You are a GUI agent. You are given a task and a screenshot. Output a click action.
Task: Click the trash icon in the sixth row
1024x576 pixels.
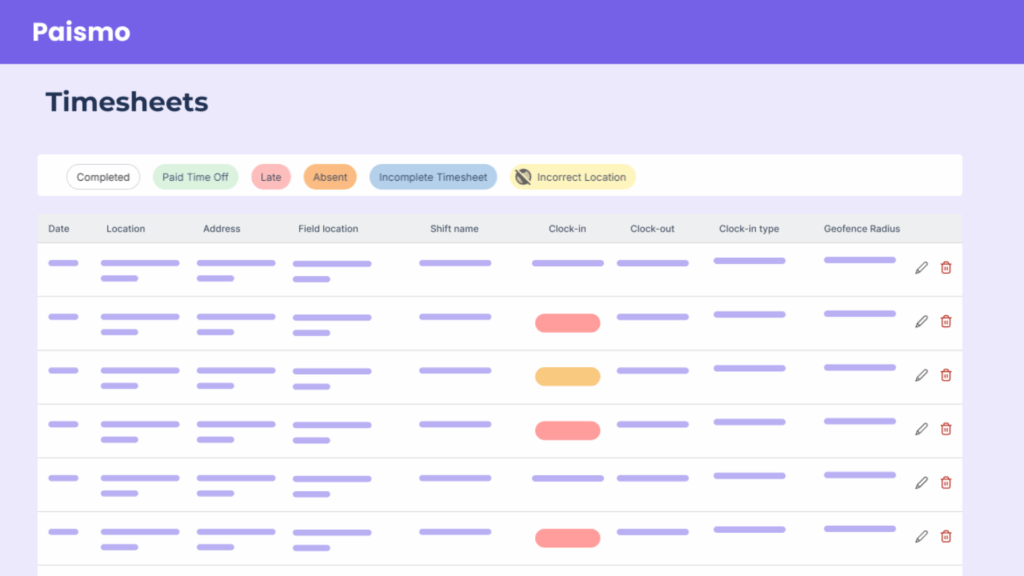pos(946,537)
